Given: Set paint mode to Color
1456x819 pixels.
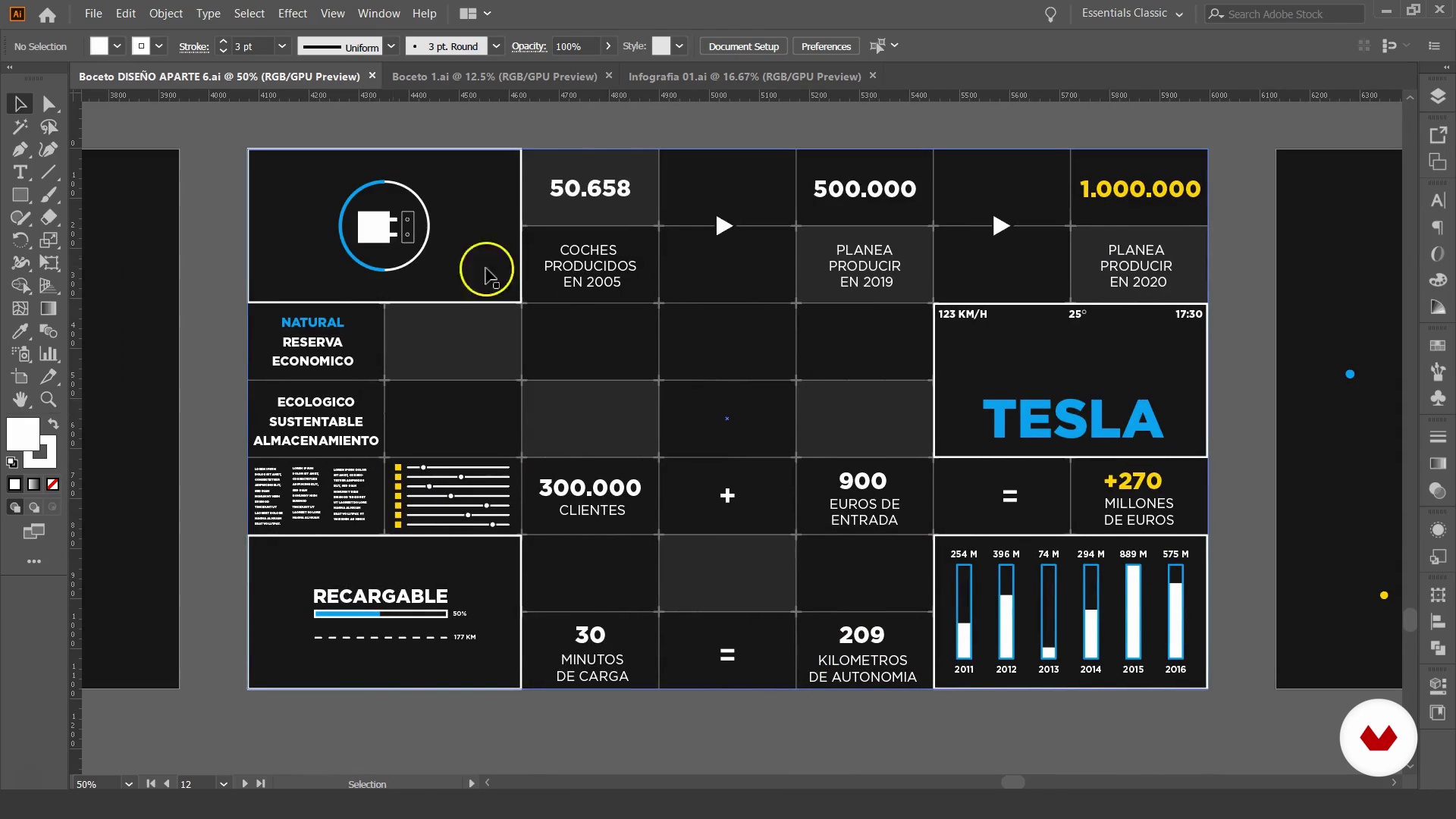Looking at the screenshot, I should pyautogui.click(x=14, y=485).
